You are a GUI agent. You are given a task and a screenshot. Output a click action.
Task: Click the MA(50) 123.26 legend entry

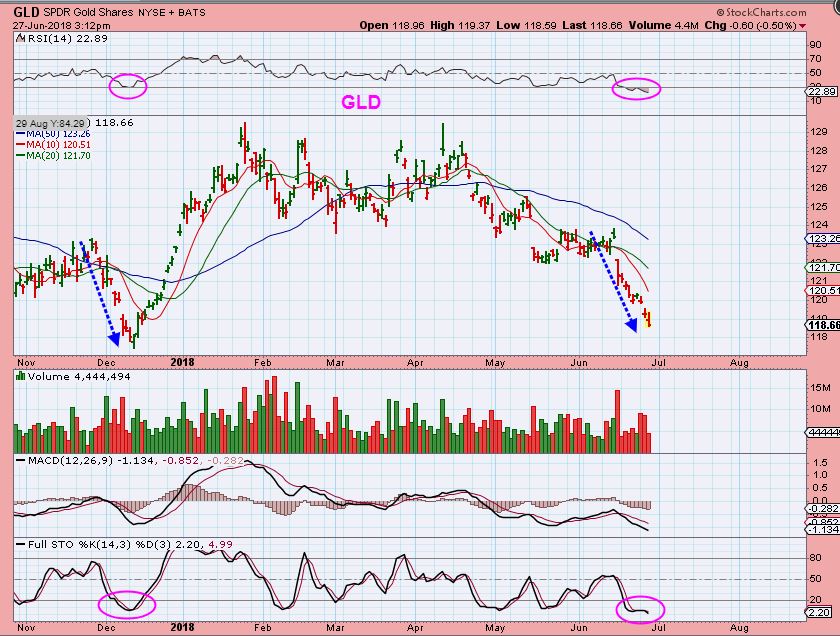53,134
